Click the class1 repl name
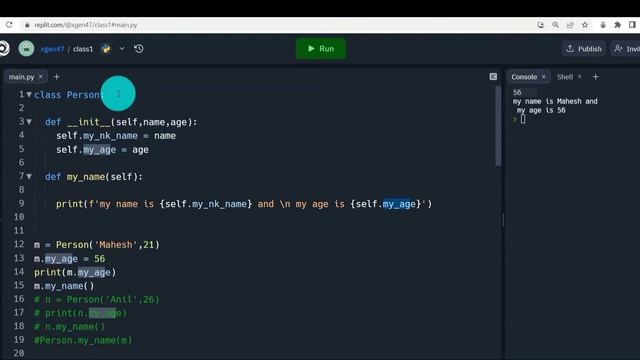The image size is (640, 360). click(x=83, y=49)
